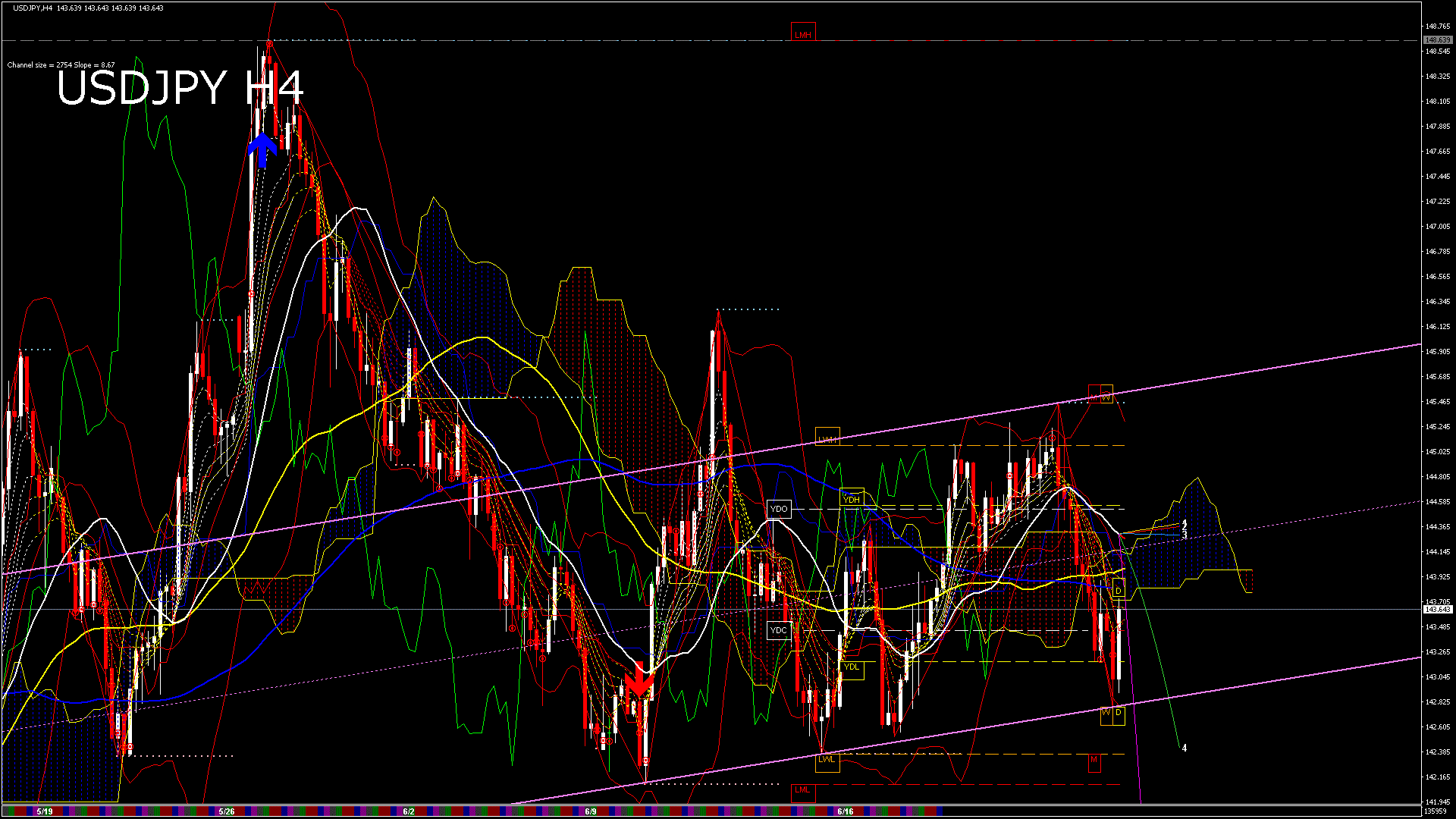Click the blue up arrow signal marker
This screenshot has height=819, width=1456.
point(262,150)
